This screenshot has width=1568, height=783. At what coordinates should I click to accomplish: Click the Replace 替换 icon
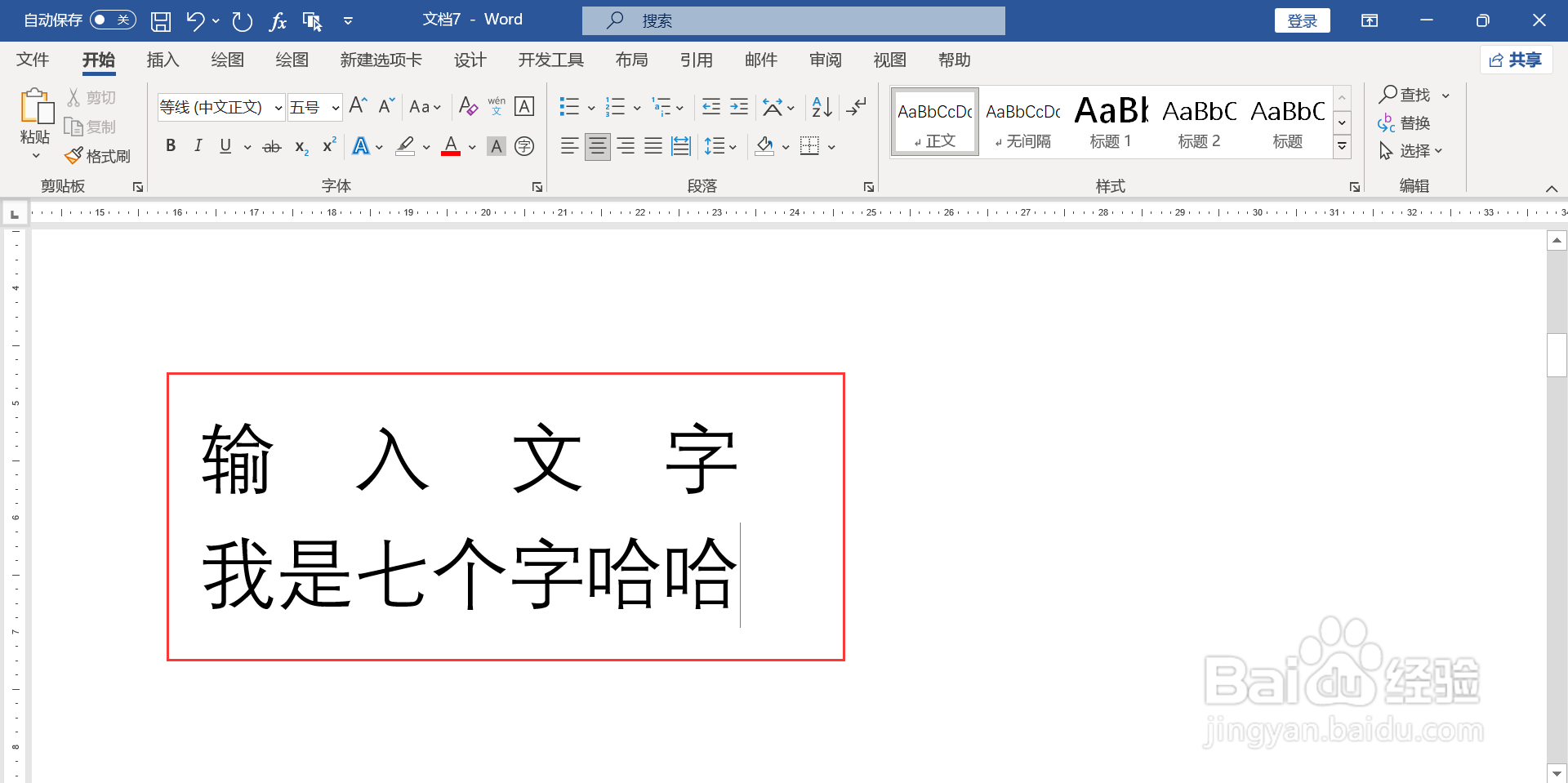[x=1403, y=123]
